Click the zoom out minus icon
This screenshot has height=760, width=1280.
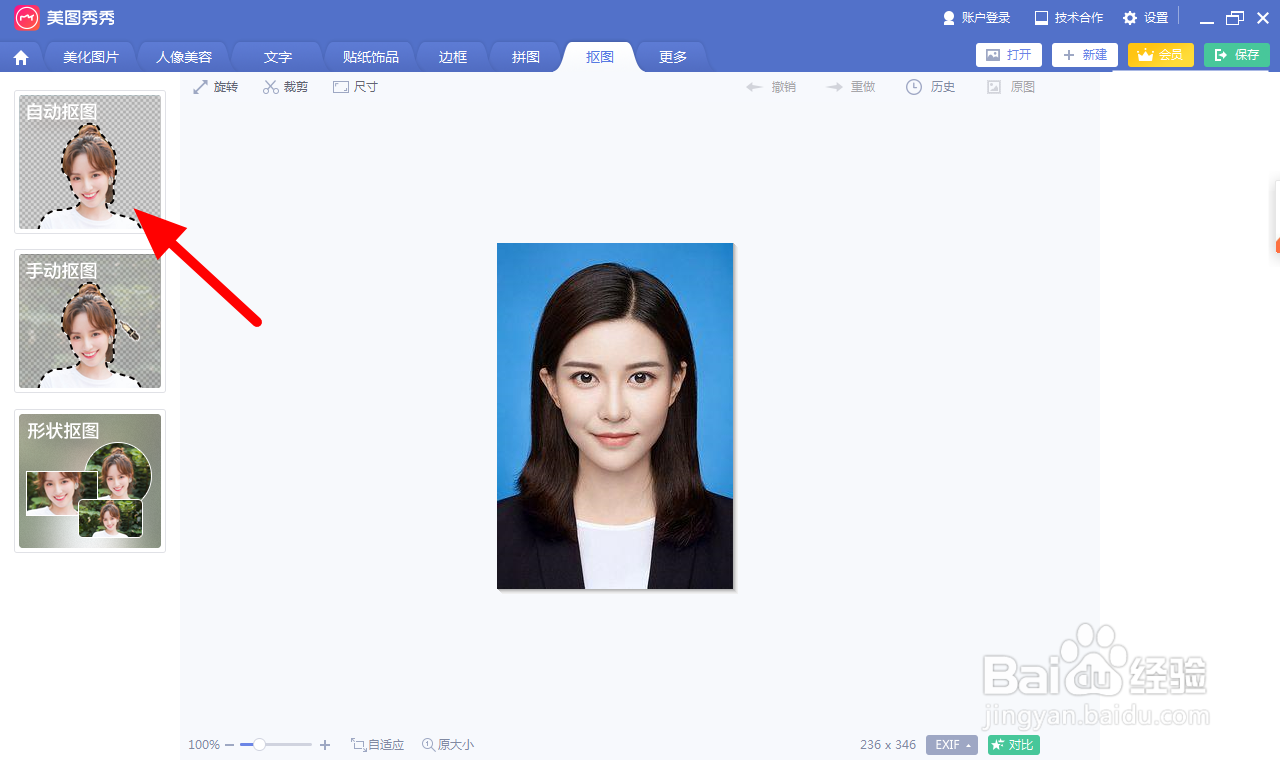tap(229, 745)
